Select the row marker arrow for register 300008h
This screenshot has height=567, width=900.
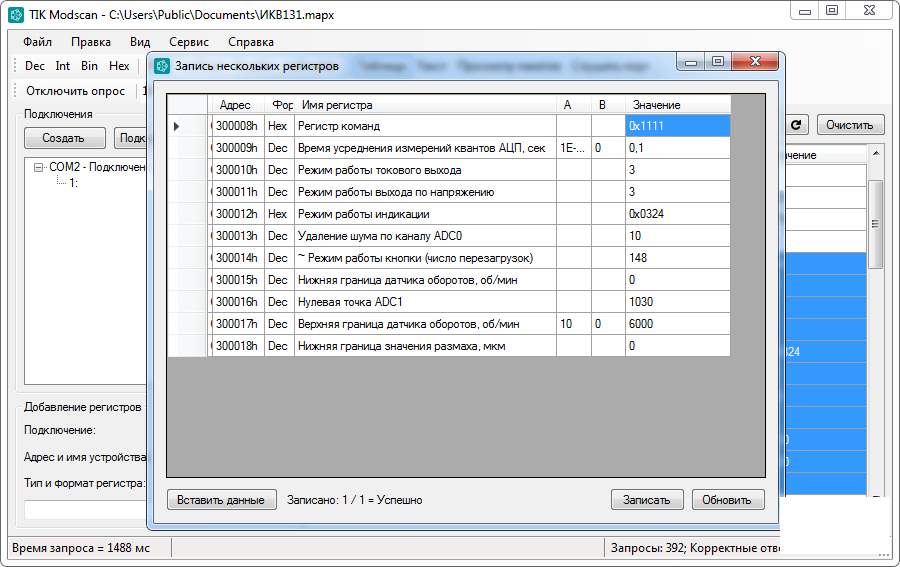point(176,126)
